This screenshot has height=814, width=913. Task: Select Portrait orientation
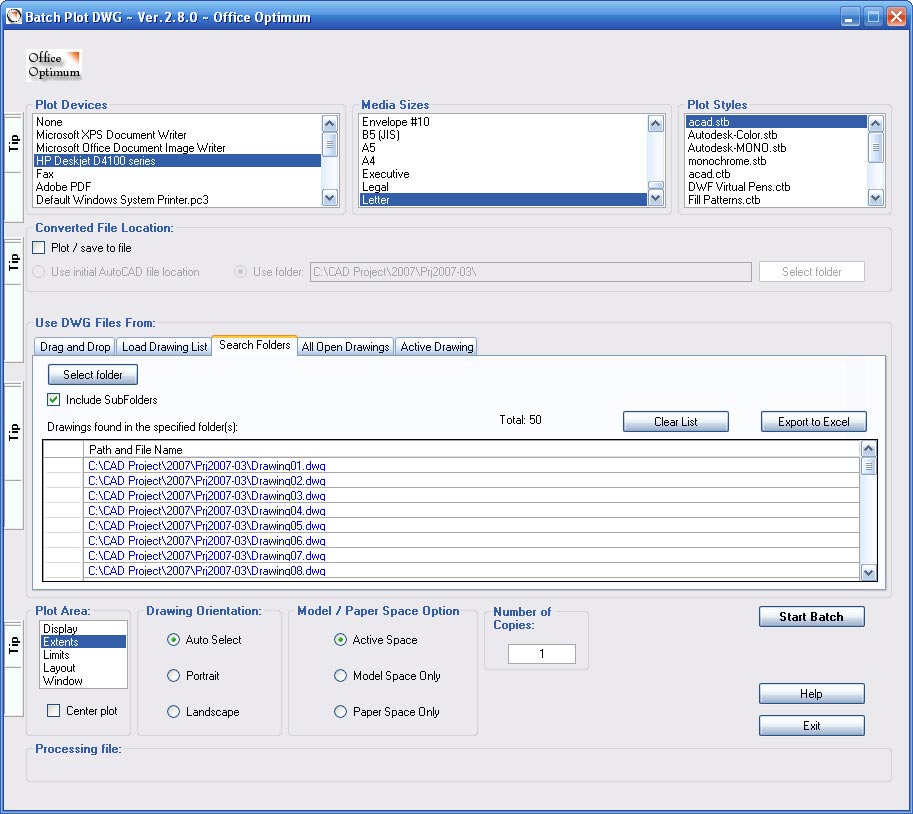click(x=173, y=675)
